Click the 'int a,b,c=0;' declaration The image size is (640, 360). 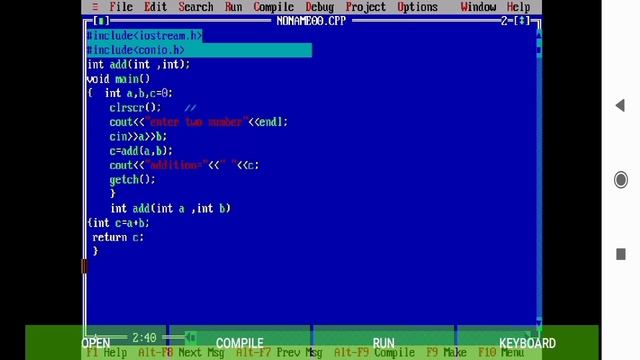tap(139, 93)
